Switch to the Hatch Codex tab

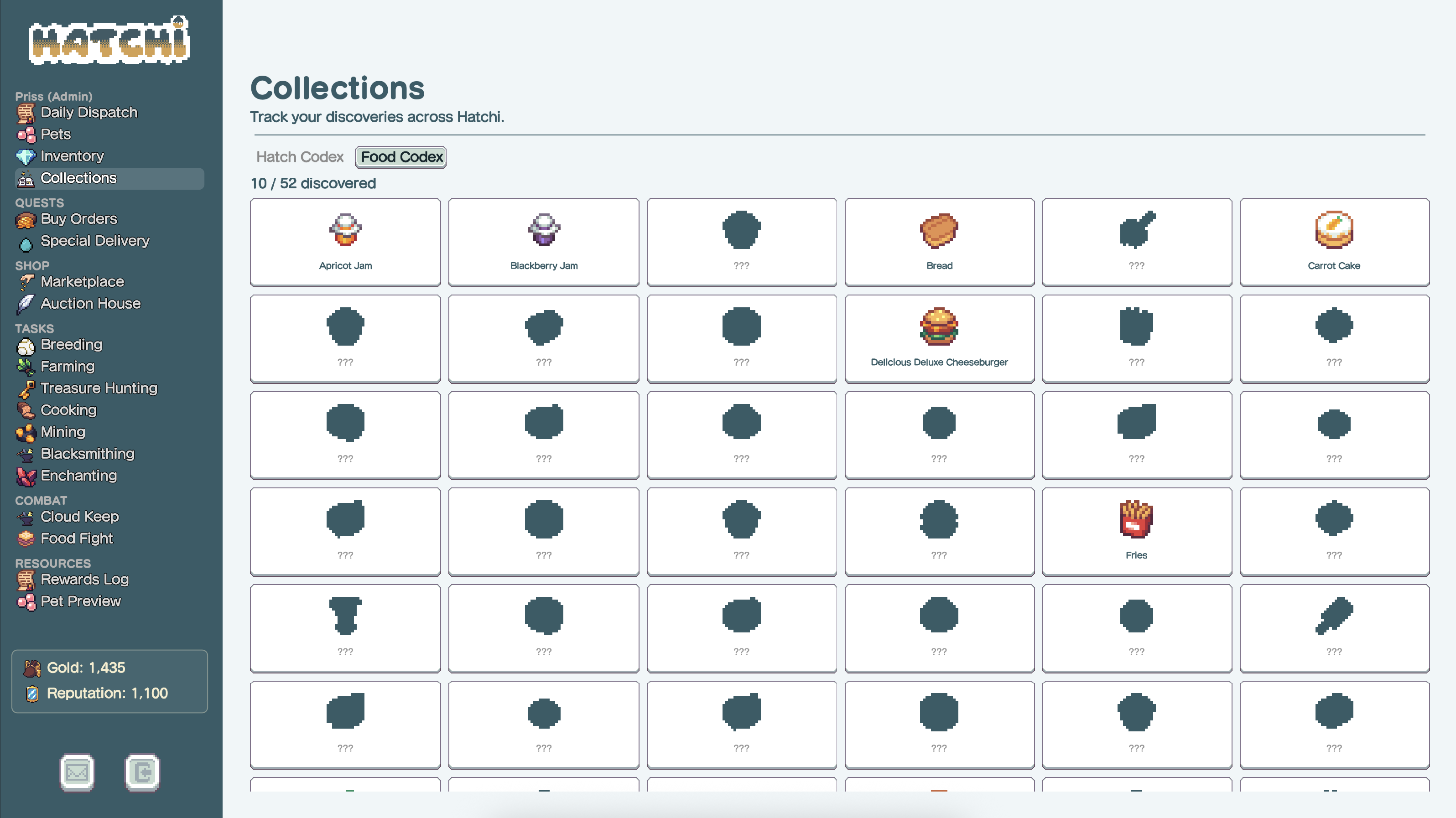point(300,157)
